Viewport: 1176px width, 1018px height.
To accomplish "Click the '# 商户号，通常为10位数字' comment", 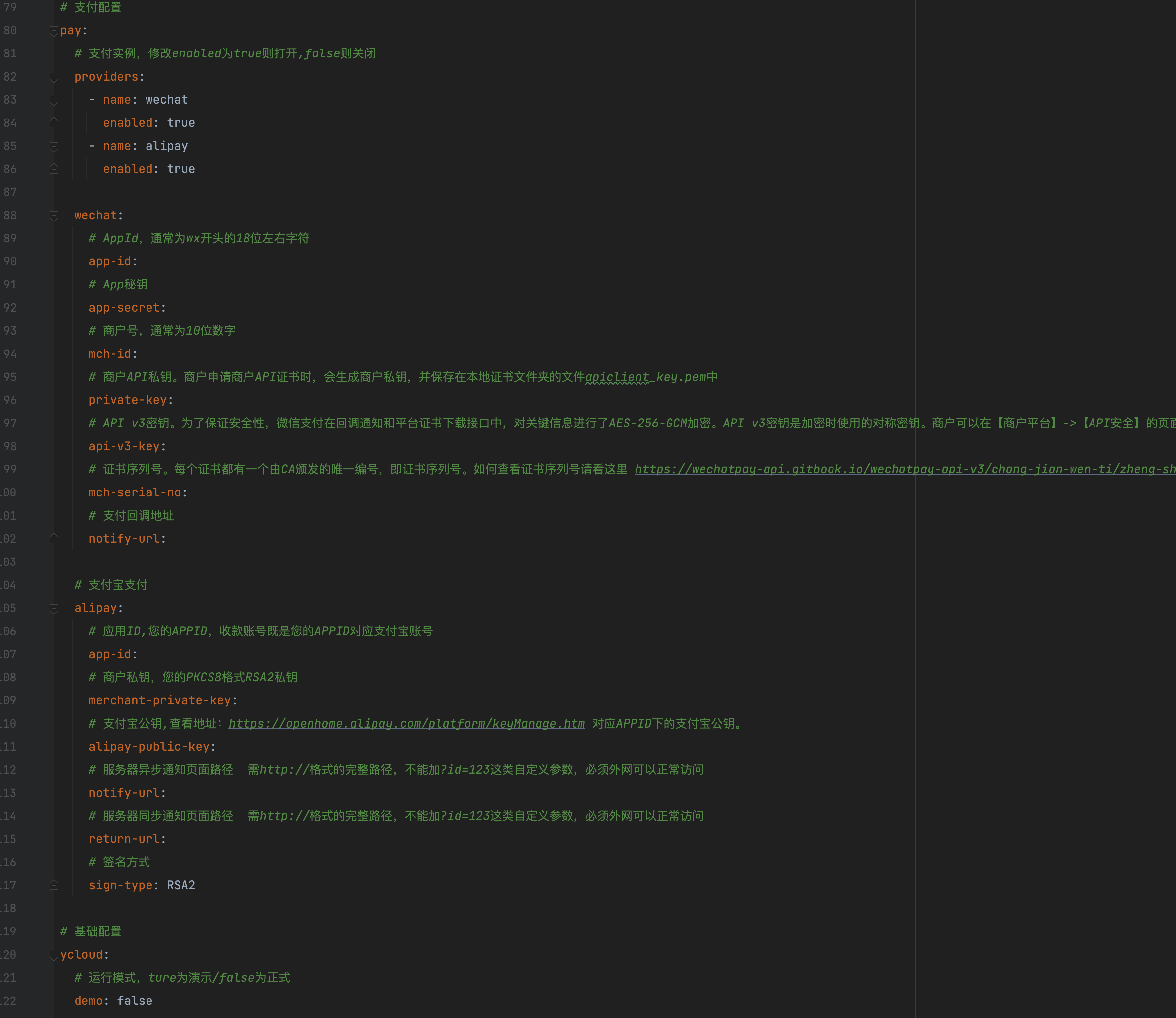I will coord(162,331).
